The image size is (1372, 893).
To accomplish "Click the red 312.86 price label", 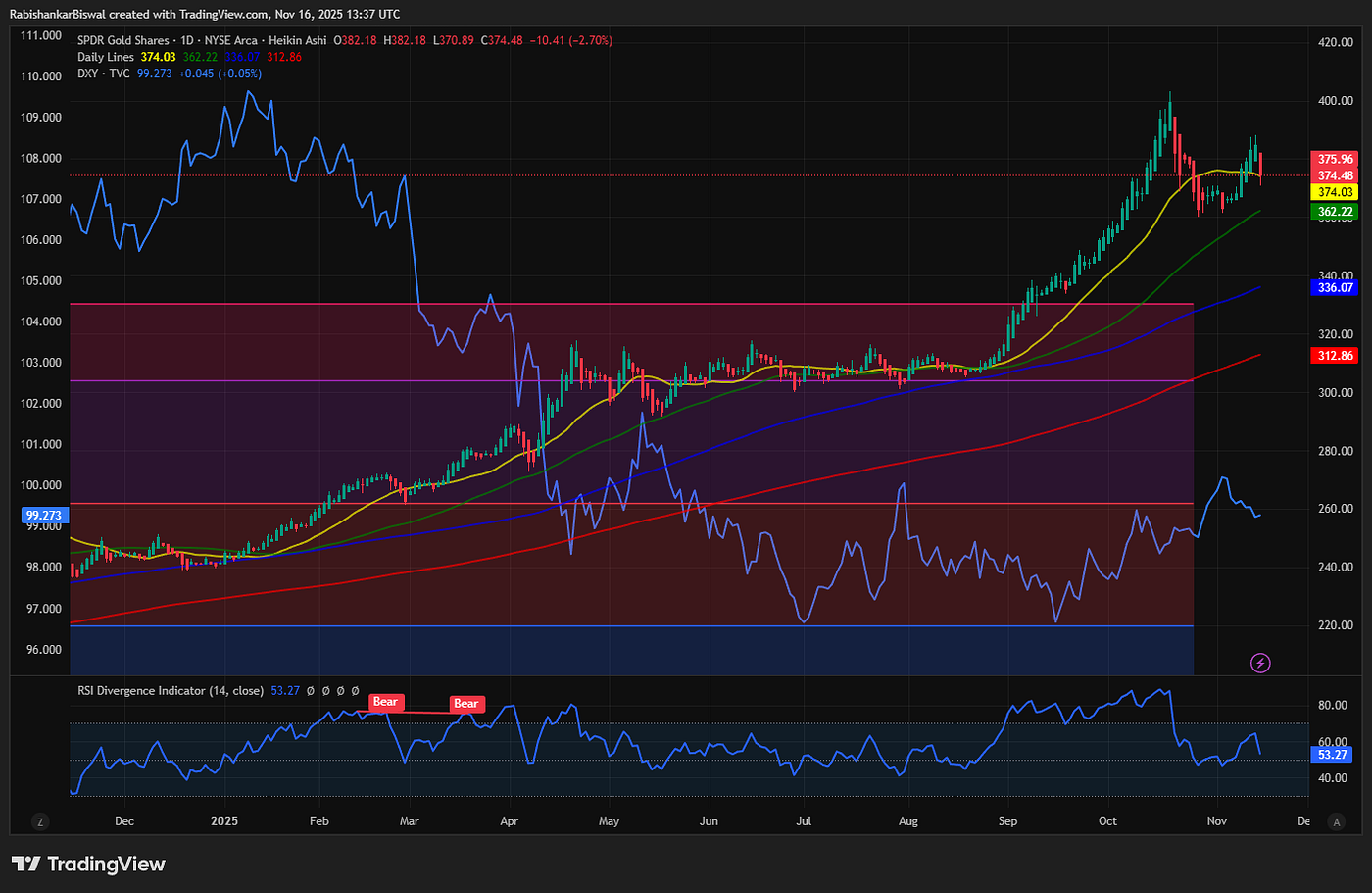I will [1335, 356].
